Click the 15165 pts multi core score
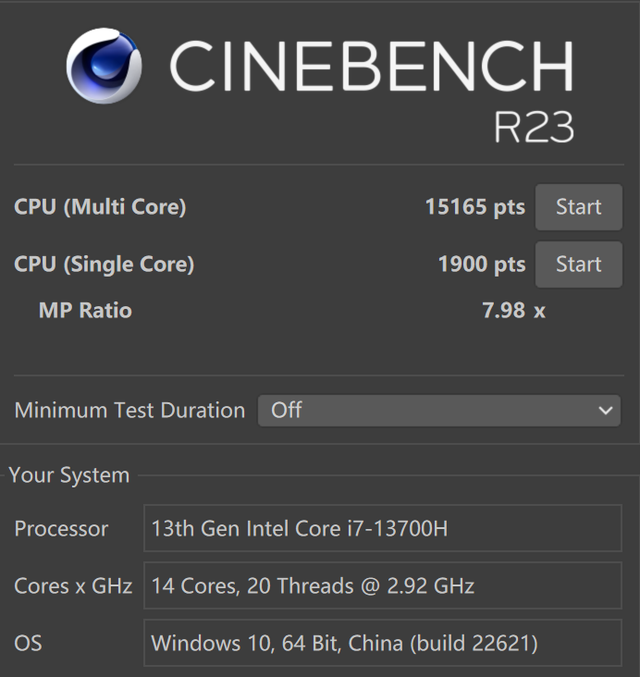This screenshot has width=640, height=677. 474,207
